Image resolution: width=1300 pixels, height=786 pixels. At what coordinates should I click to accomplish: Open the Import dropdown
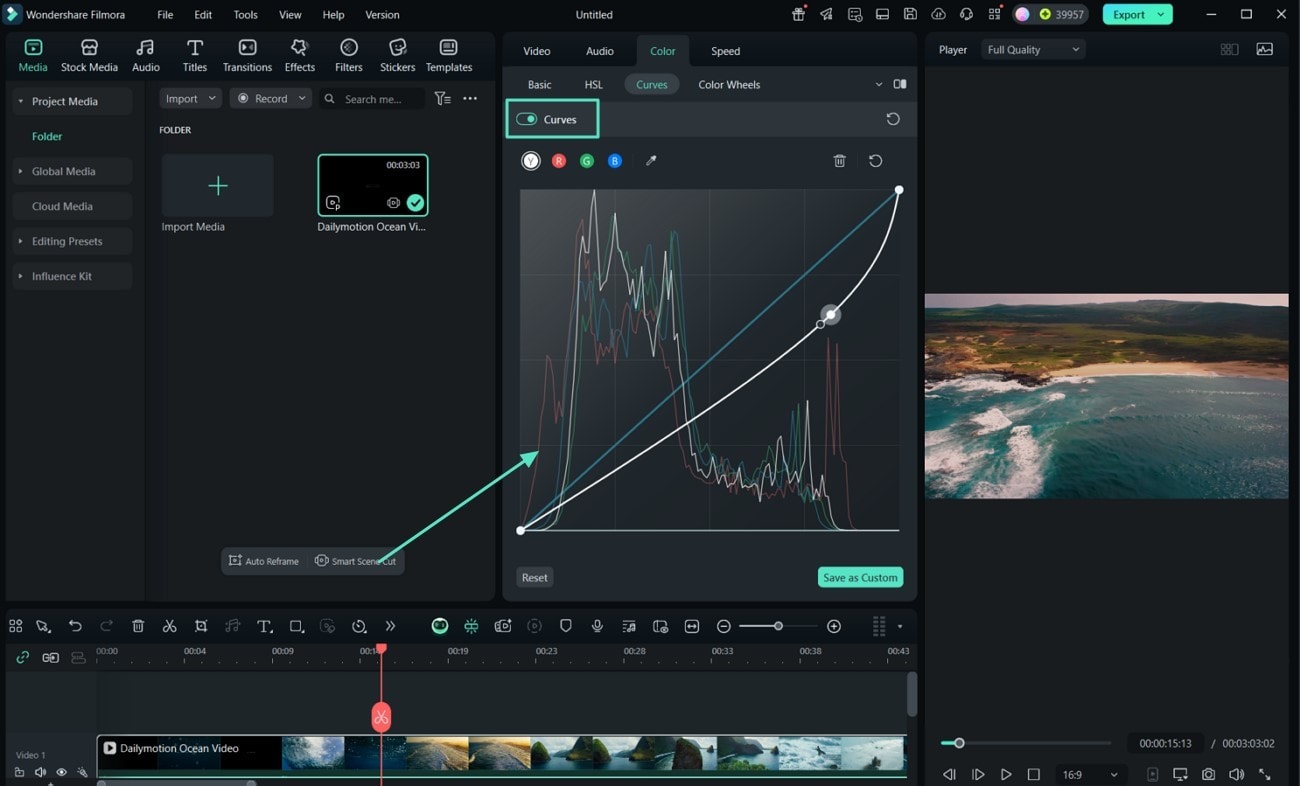pyautogui.click(x=190, y=99)
